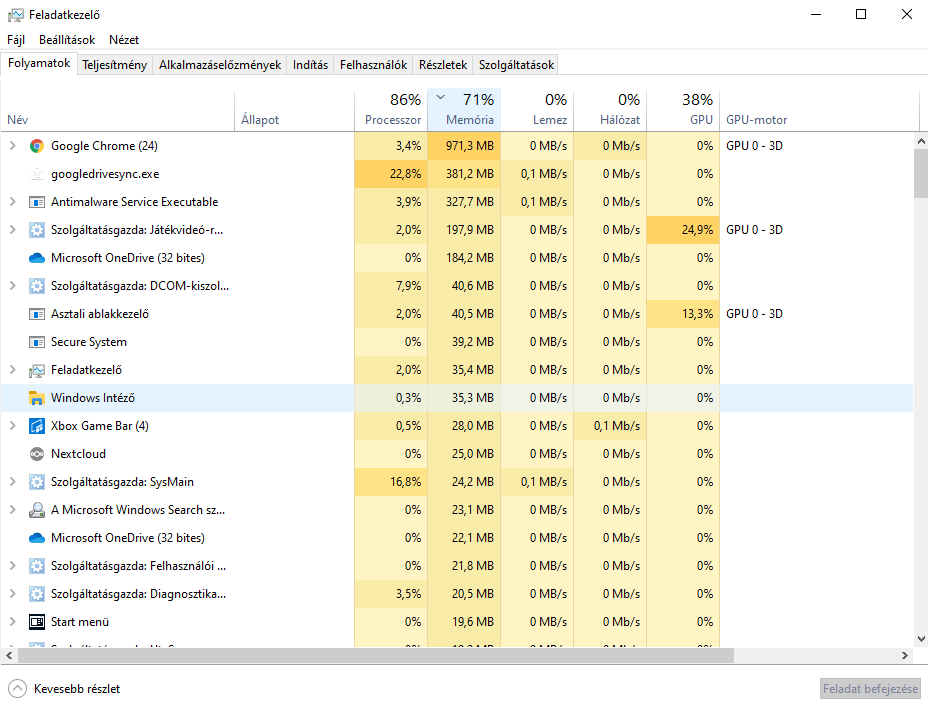Click the Secure System icon
The width and height of the screenshot is (928, 713).
point(37,342)
